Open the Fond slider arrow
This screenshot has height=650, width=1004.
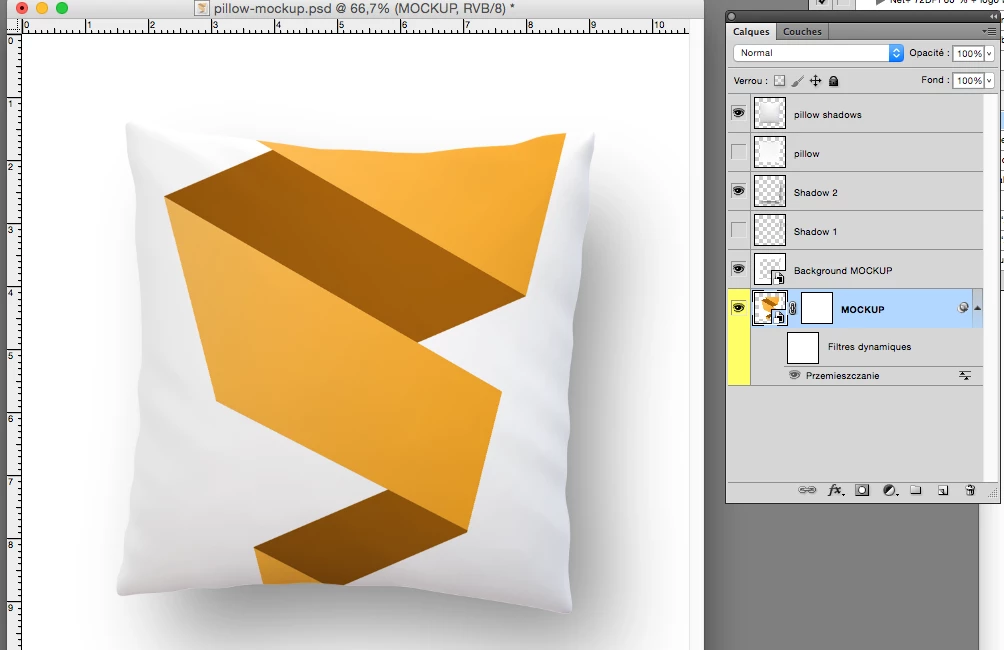[x=989, y=81]
